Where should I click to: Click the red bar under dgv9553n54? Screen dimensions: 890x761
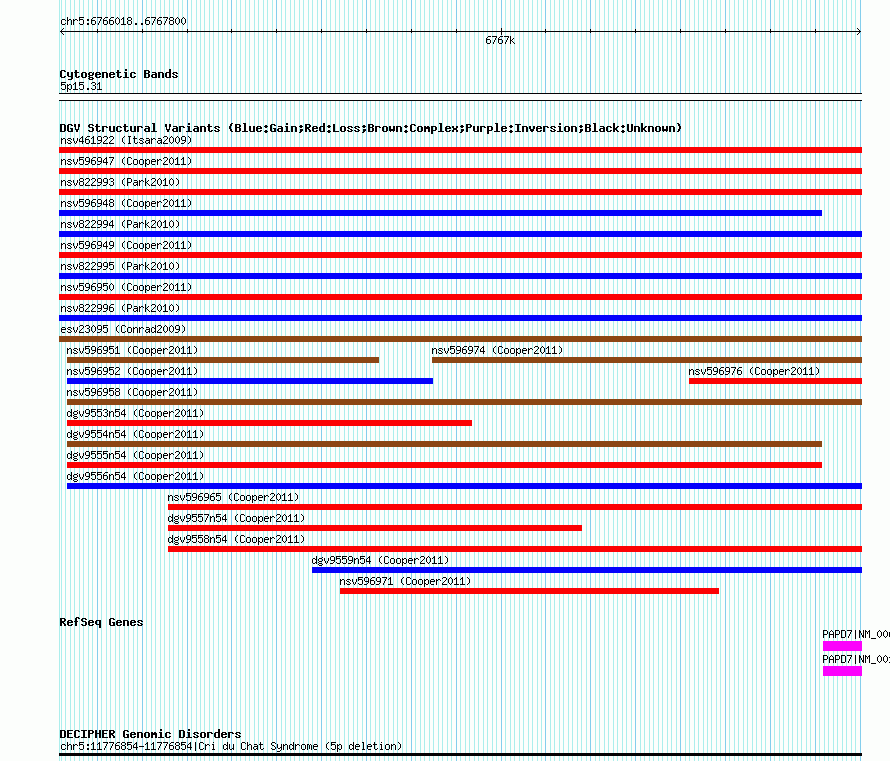270,423
